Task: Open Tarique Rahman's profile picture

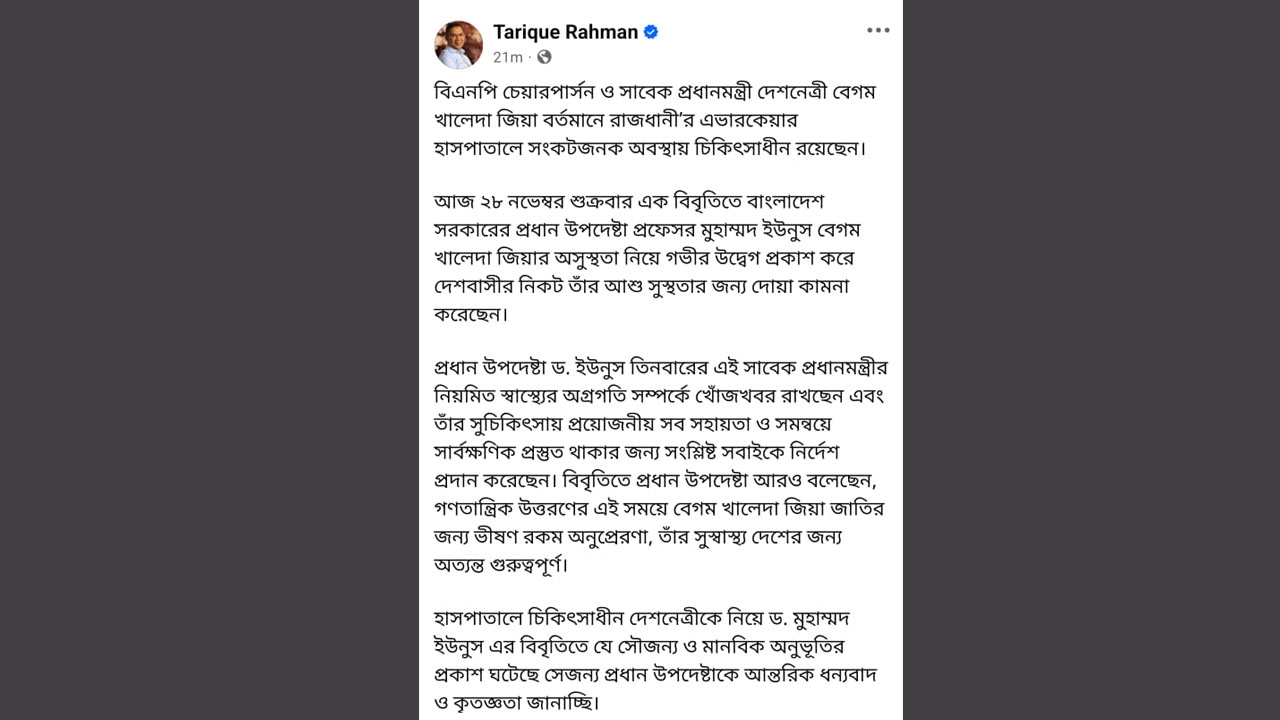Action: coord(458,44)
